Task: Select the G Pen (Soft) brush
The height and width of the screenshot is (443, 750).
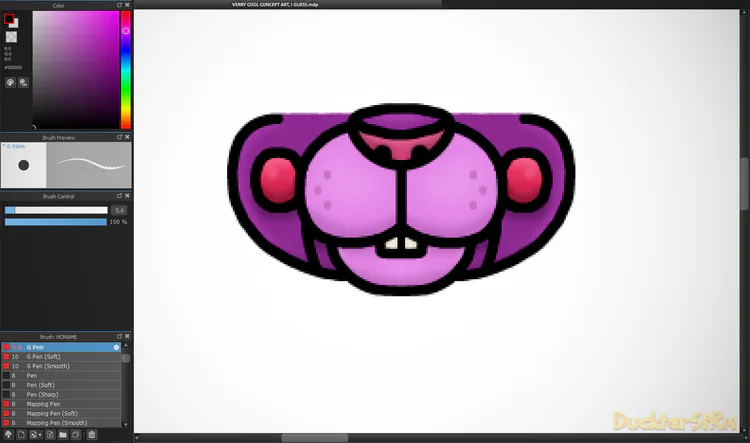Action: [61, 357]
